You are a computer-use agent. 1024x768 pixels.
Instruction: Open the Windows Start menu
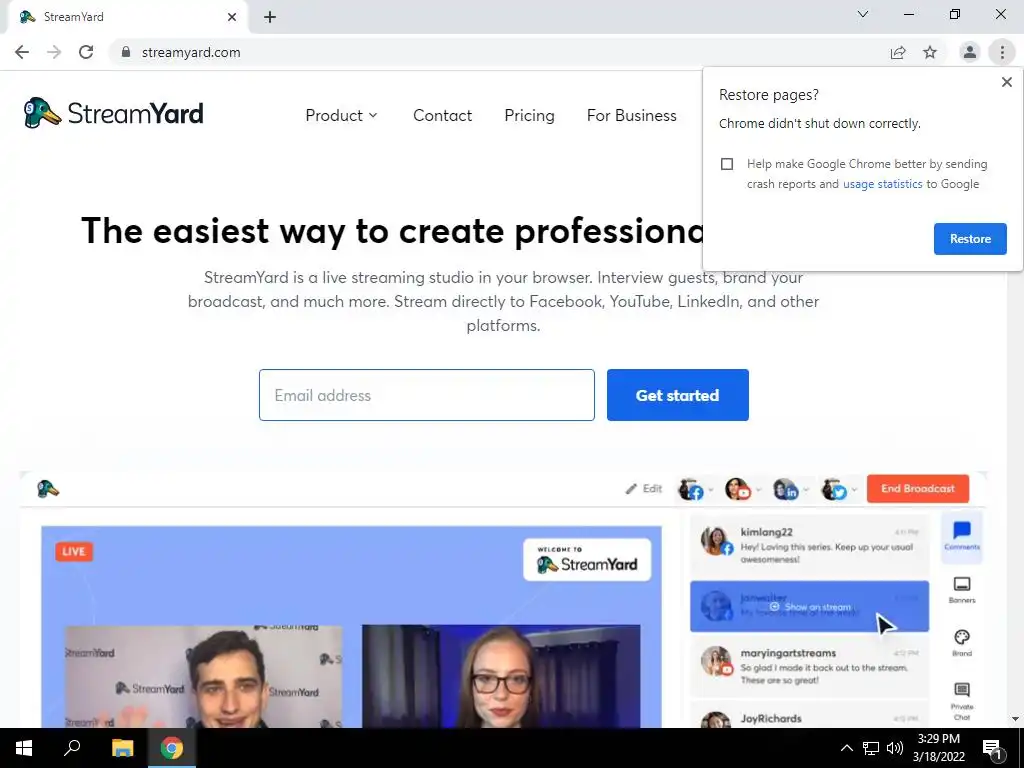[24, 748]
